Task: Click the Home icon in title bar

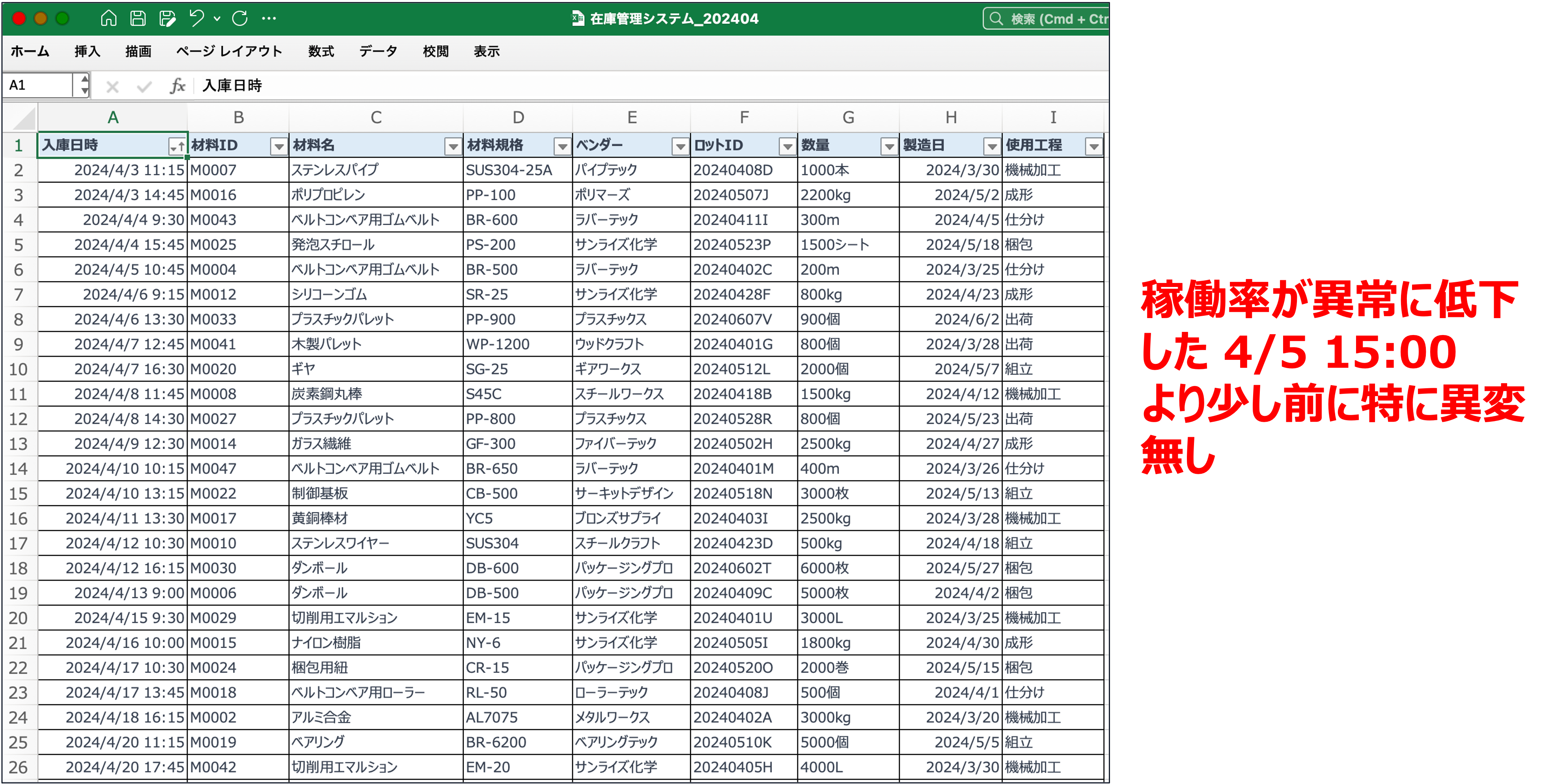Action: pyautogui.click(x=108, y=19)
